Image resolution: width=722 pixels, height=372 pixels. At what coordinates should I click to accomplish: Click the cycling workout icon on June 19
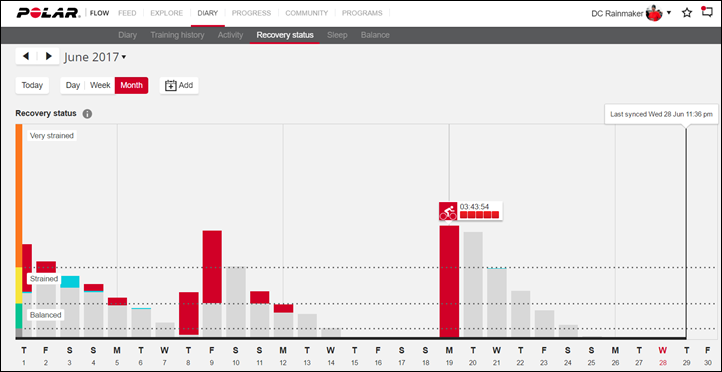448,211
